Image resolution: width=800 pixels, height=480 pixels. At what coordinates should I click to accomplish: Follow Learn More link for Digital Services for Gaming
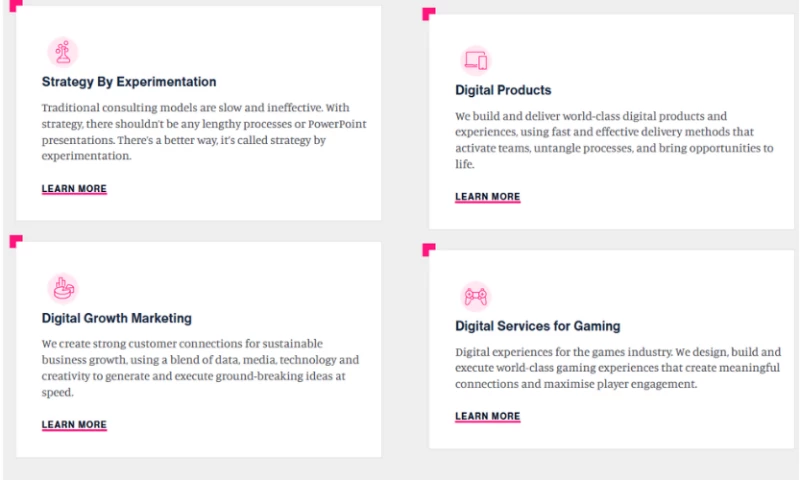[487, 416]
